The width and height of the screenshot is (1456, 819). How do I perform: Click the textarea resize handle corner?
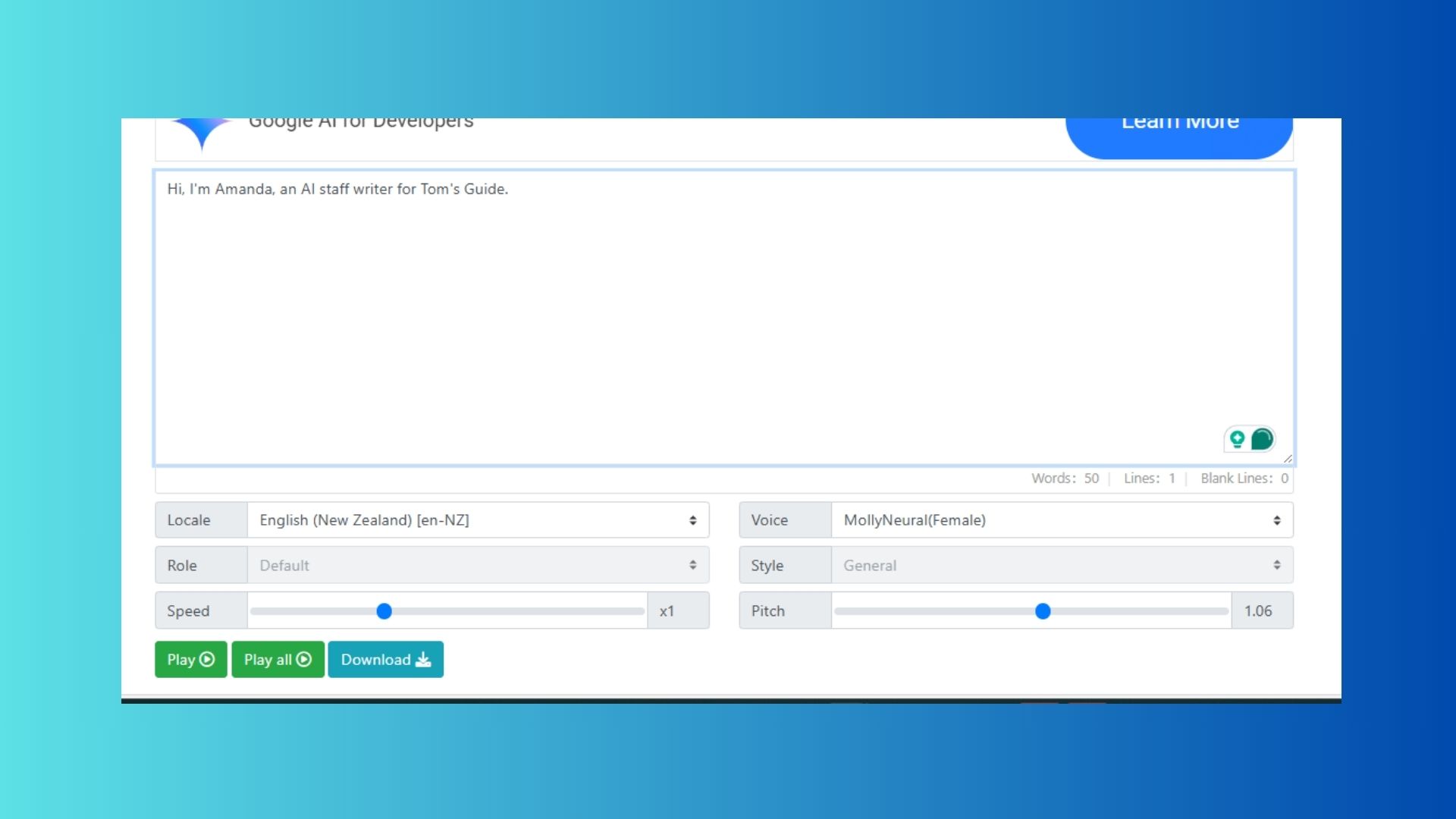coord(1288,458)
